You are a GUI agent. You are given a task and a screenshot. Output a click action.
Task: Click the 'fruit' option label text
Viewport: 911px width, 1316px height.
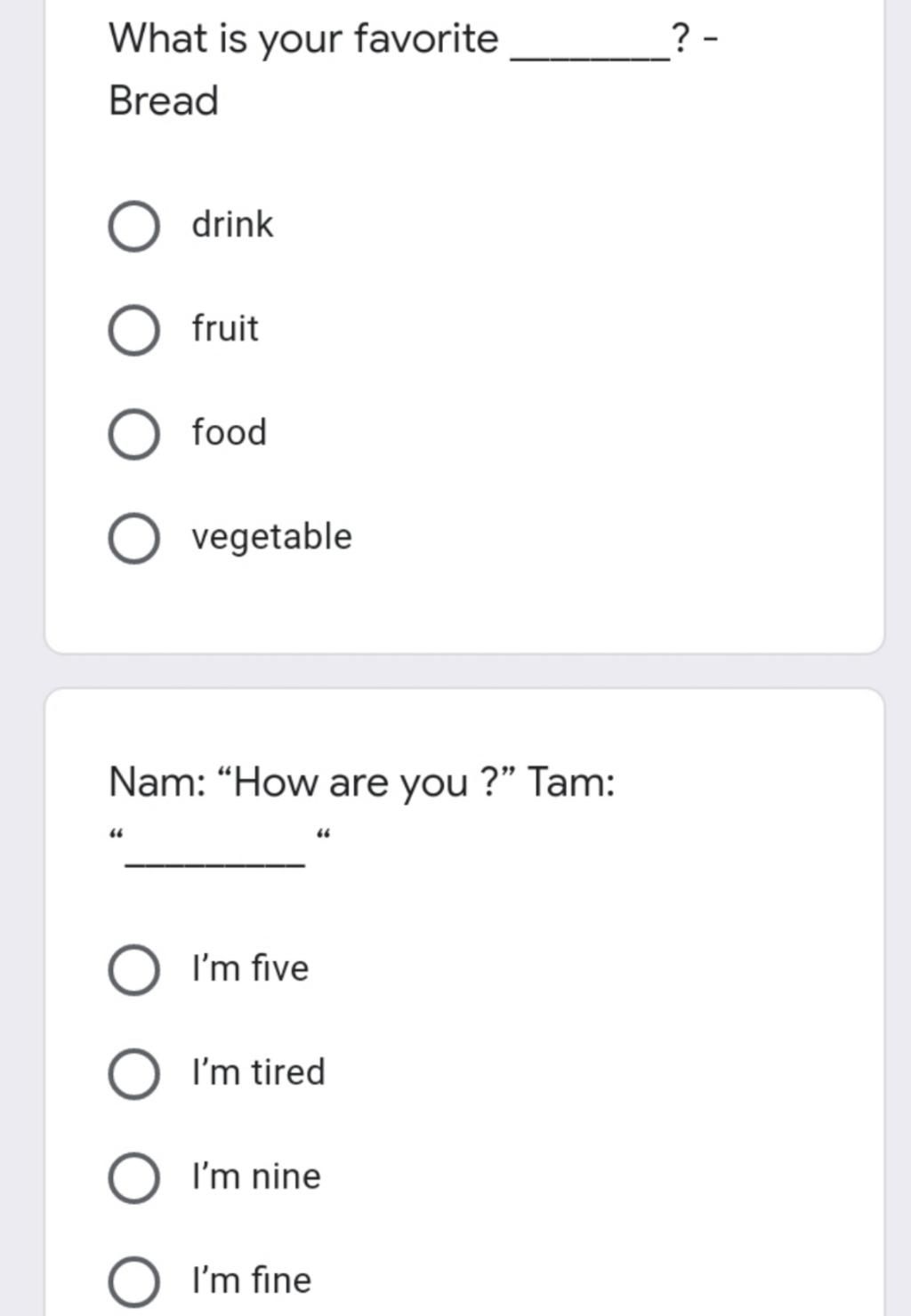225,328
